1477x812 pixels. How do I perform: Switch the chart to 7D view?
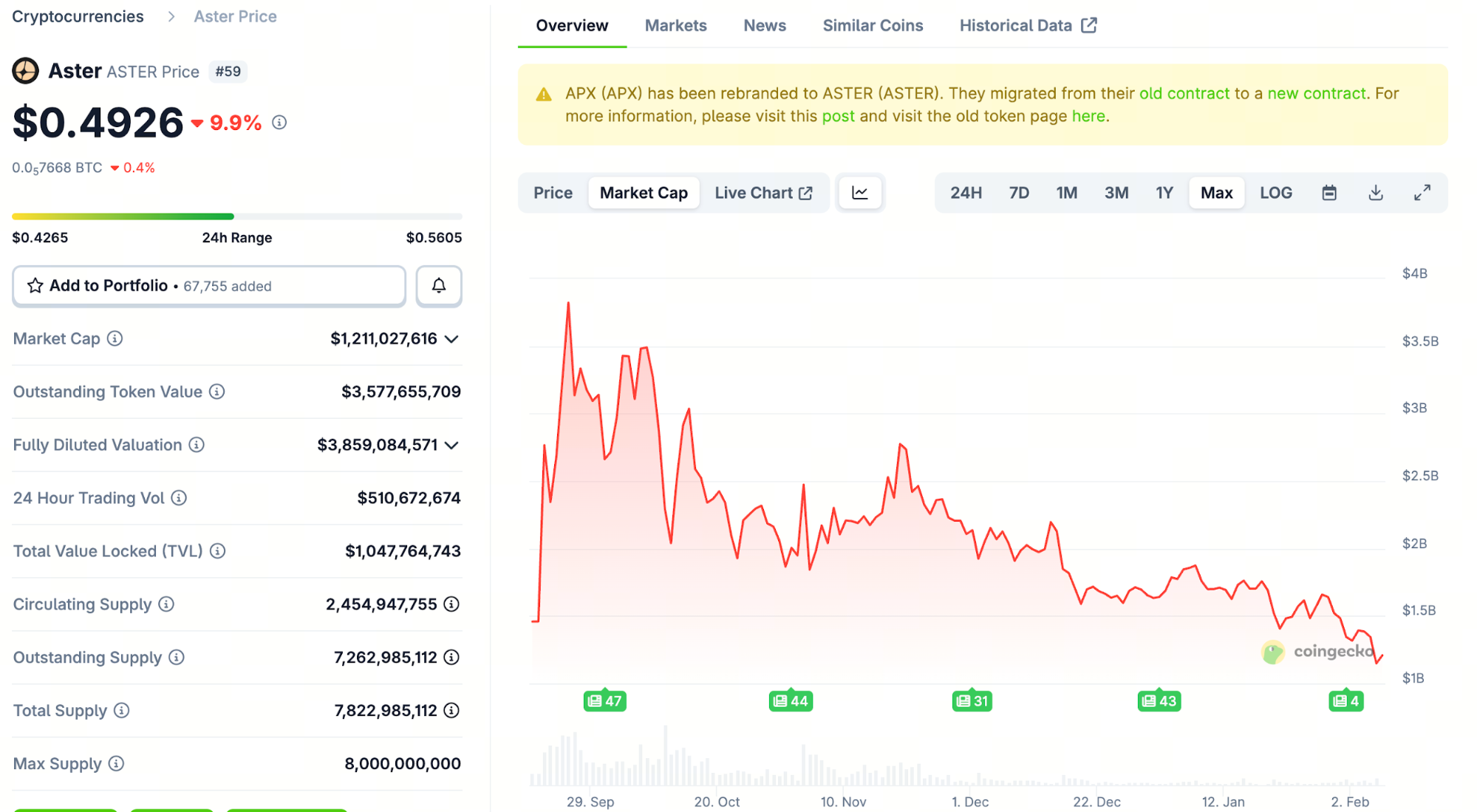click(x=1018, y=192)
